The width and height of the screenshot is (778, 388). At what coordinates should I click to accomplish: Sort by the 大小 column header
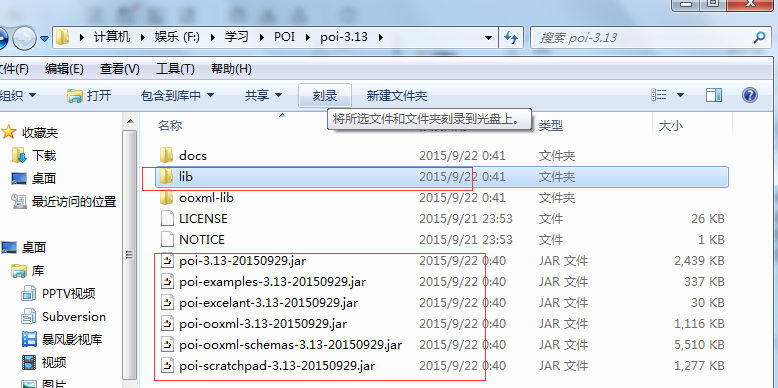pyautogui.click(x=670, y=126)
